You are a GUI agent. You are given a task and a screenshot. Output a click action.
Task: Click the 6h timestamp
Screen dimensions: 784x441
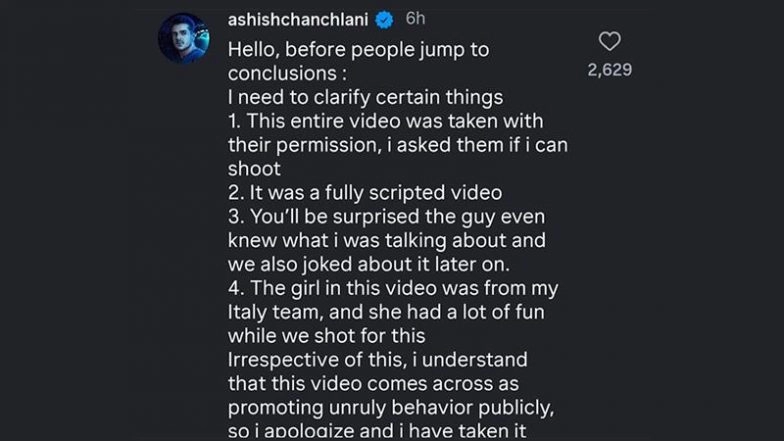[416, 20]
